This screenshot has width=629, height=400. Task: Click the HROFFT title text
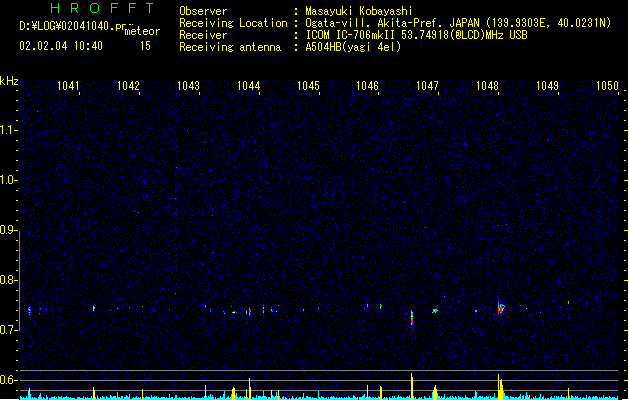coord(102,8)
